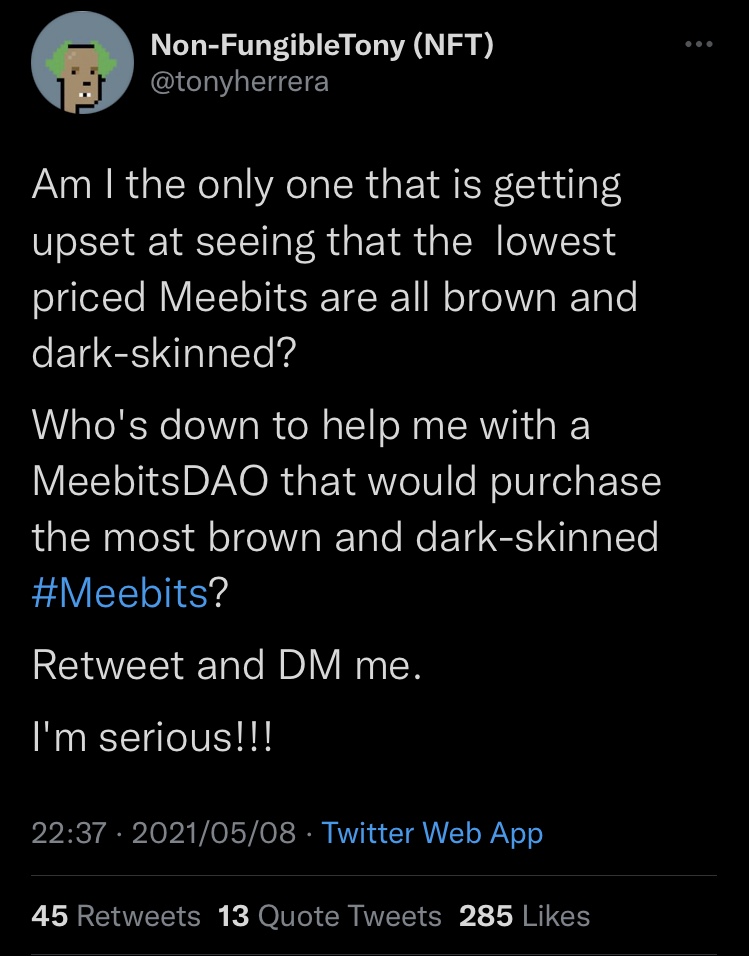
Task: Open the three-dot more options menu
Action: click(x=699, y=44)
